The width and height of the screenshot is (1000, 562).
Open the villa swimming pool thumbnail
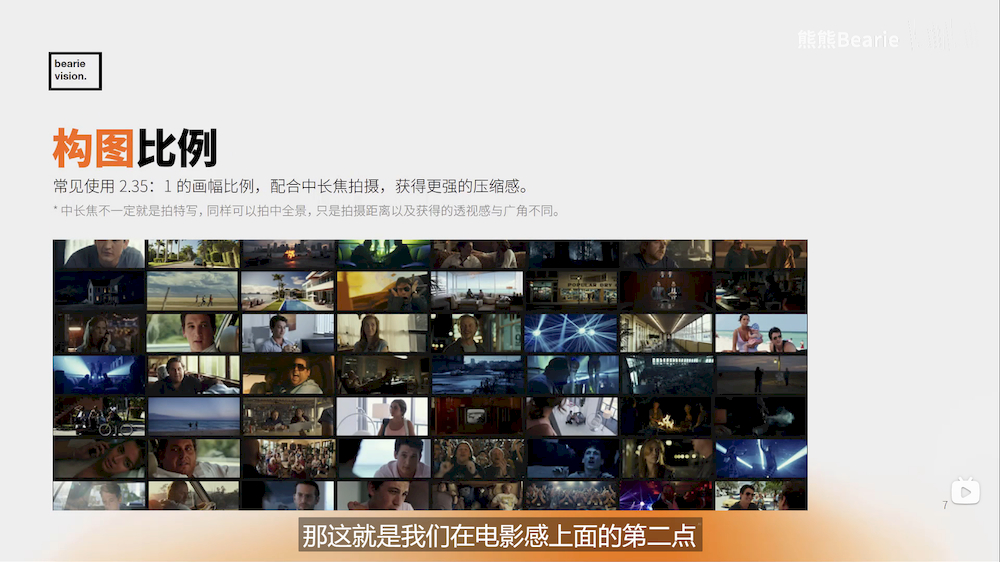click(287, 290)
